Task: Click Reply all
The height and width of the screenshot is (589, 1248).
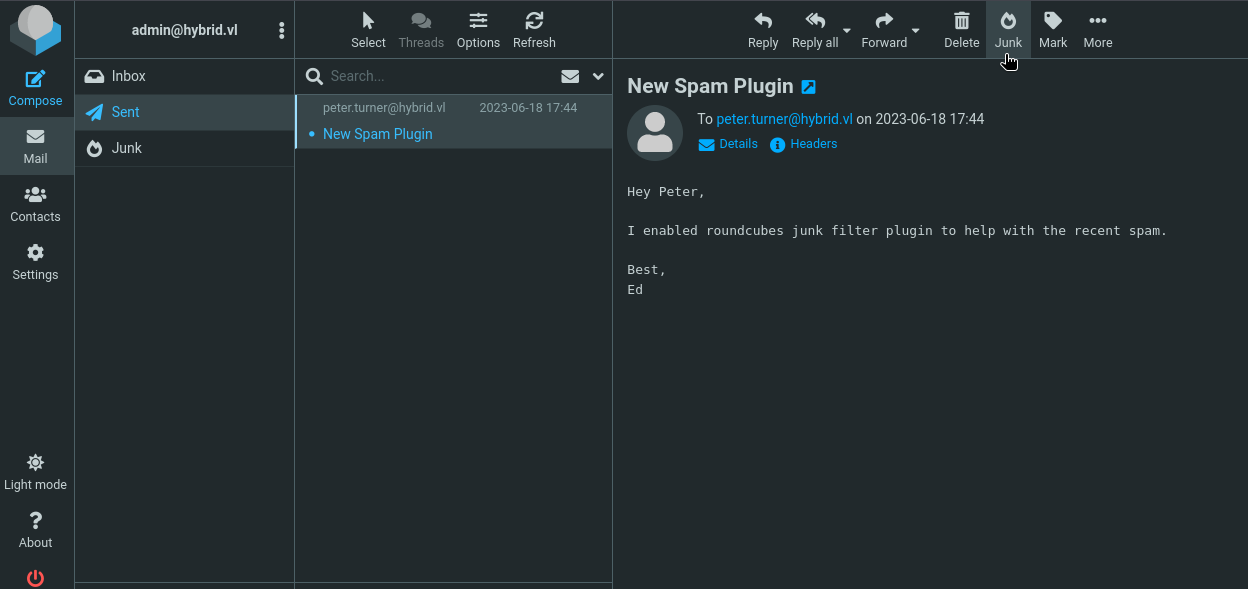Action: pos(815,30)
